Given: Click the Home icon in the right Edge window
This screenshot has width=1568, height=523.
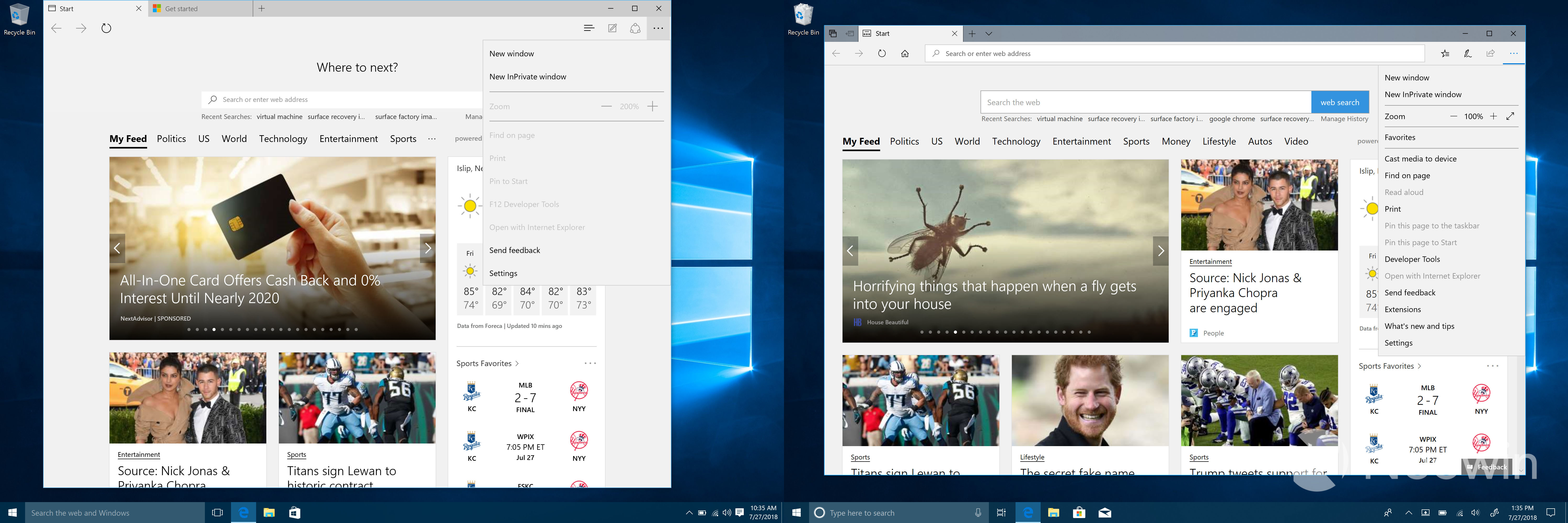Looking at the screenshot, I should point(904,54).
